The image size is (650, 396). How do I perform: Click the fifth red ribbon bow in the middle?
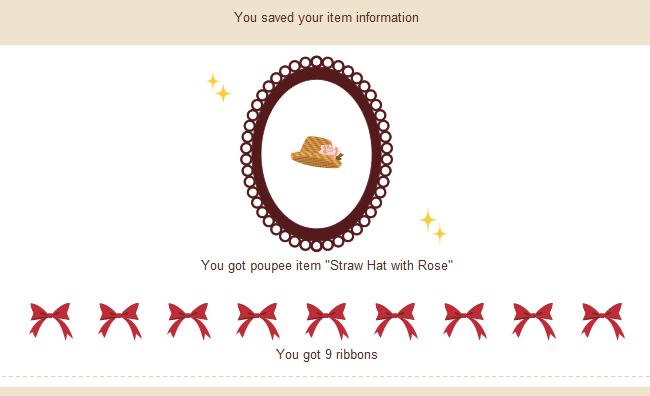[x=327, y=321]
